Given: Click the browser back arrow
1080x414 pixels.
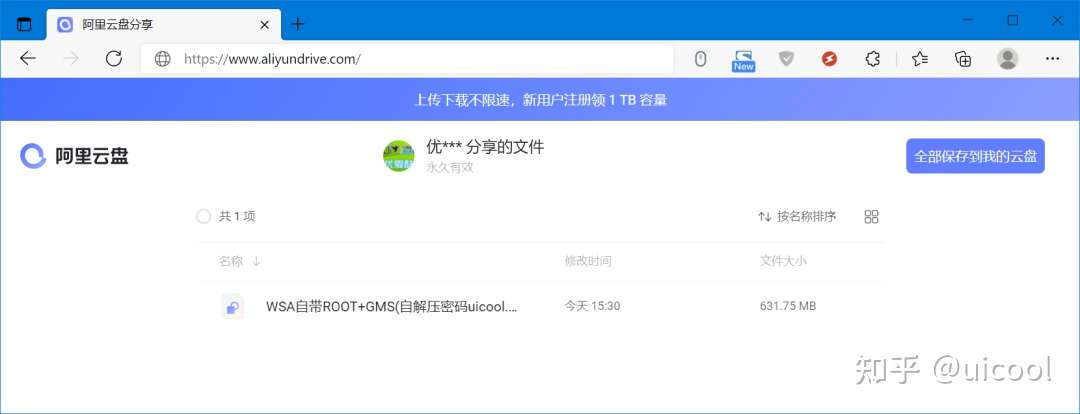Looking at the screenshot, I should pyautogui.click(x=28, y=59).
